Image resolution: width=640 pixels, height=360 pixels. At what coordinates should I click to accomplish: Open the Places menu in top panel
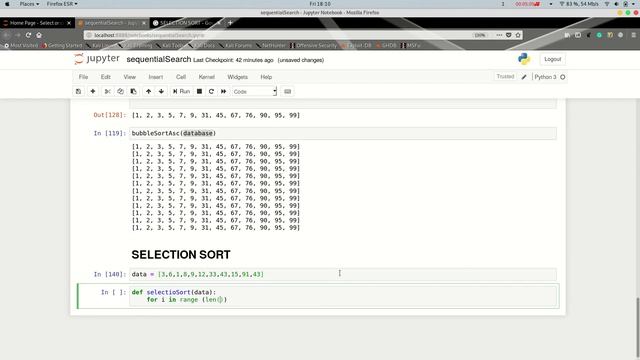[x=29, y=4]
